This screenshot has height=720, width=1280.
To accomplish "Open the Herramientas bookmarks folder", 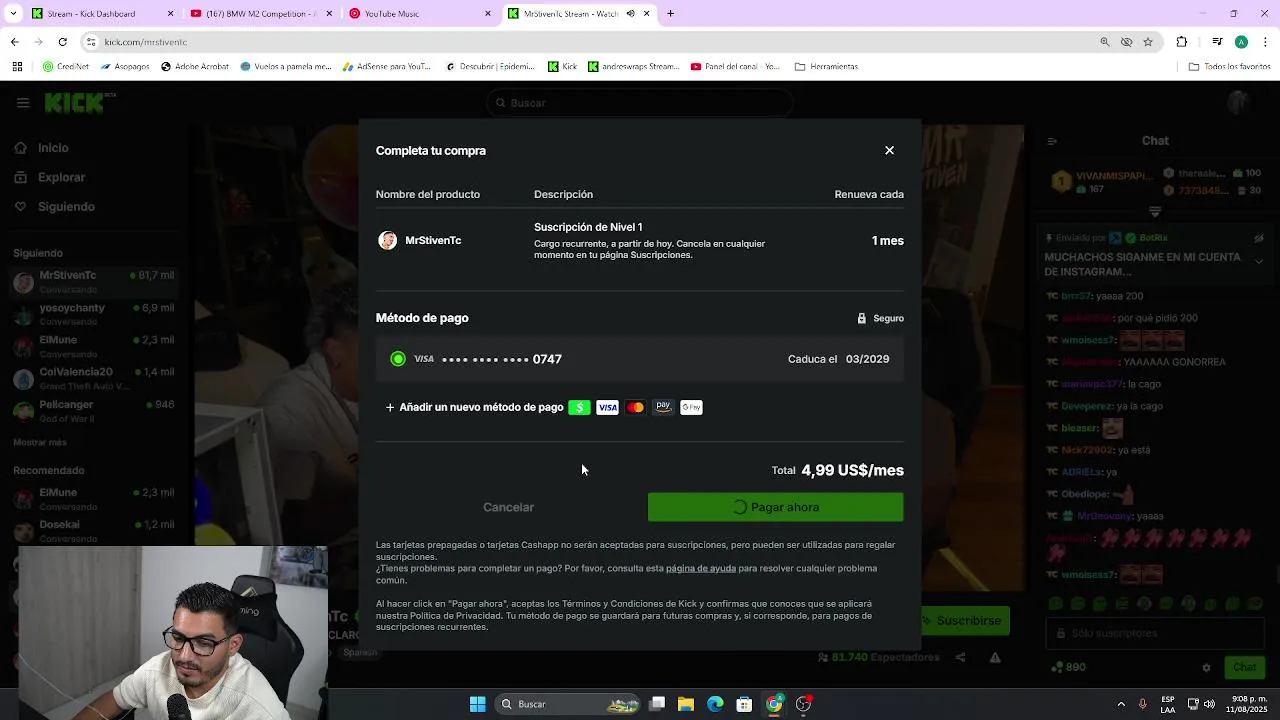I will (826, 67).
